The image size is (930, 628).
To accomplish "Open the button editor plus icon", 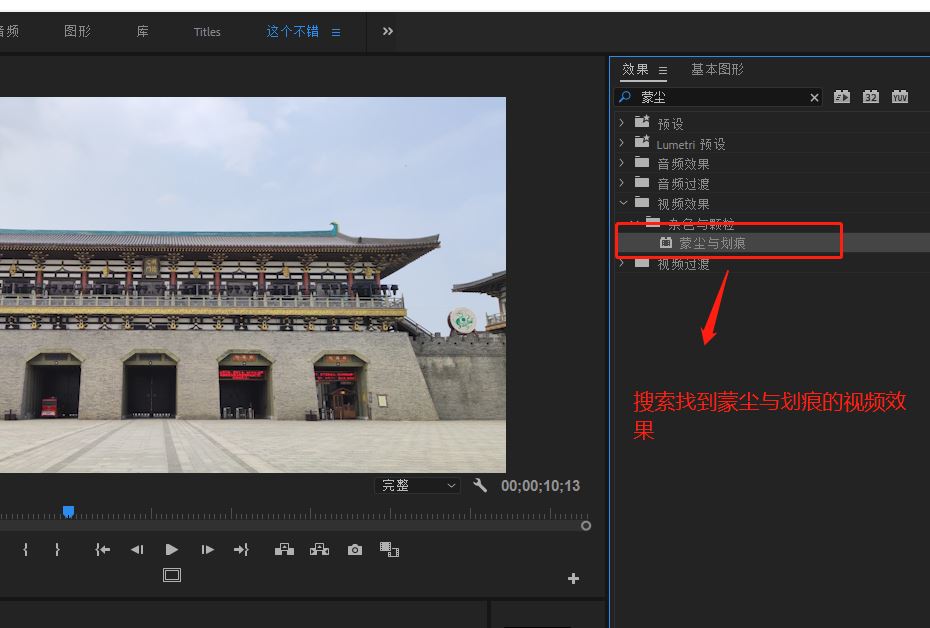I will [x=573, y=578].
